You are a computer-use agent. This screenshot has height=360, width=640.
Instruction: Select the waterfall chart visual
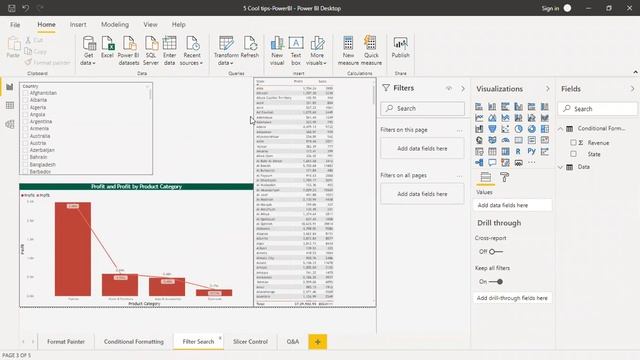pyautogui.click(x=479, y=129)
